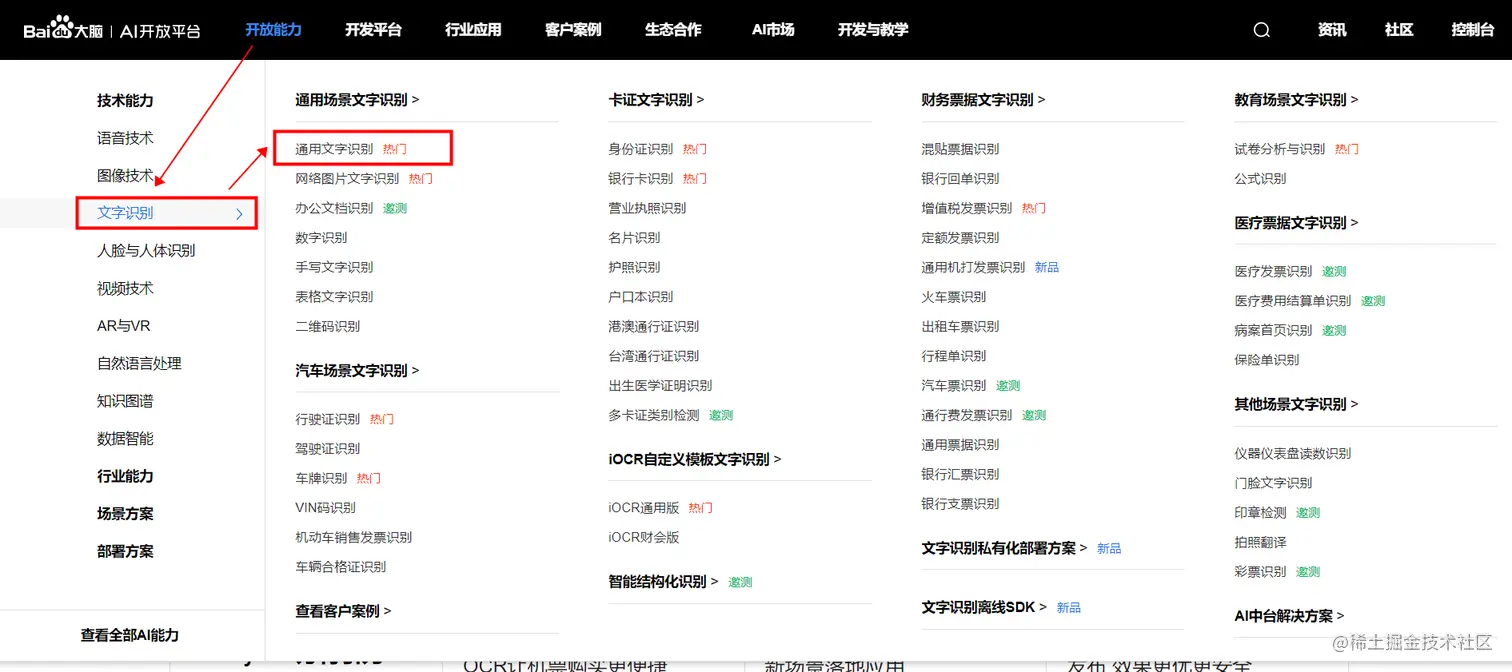The image size is (1512, 672).
Task: Open 手写文字识别 link
Action: pos(334,267)
